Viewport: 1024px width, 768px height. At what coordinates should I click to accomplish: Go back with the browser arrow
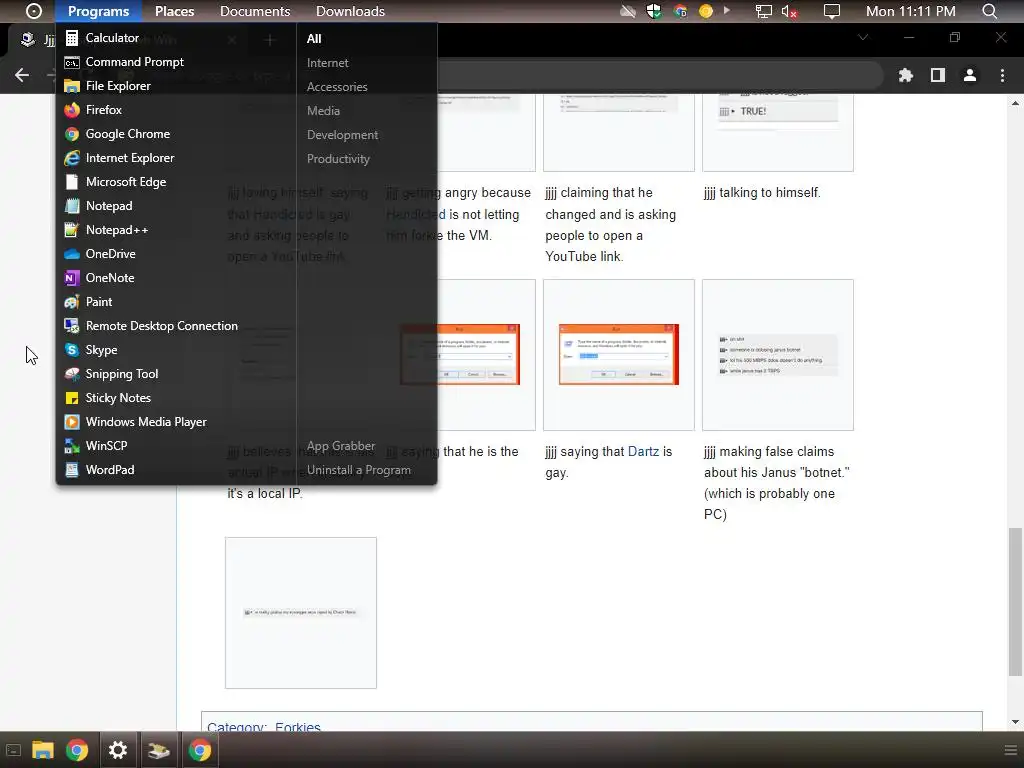(22, 75)
